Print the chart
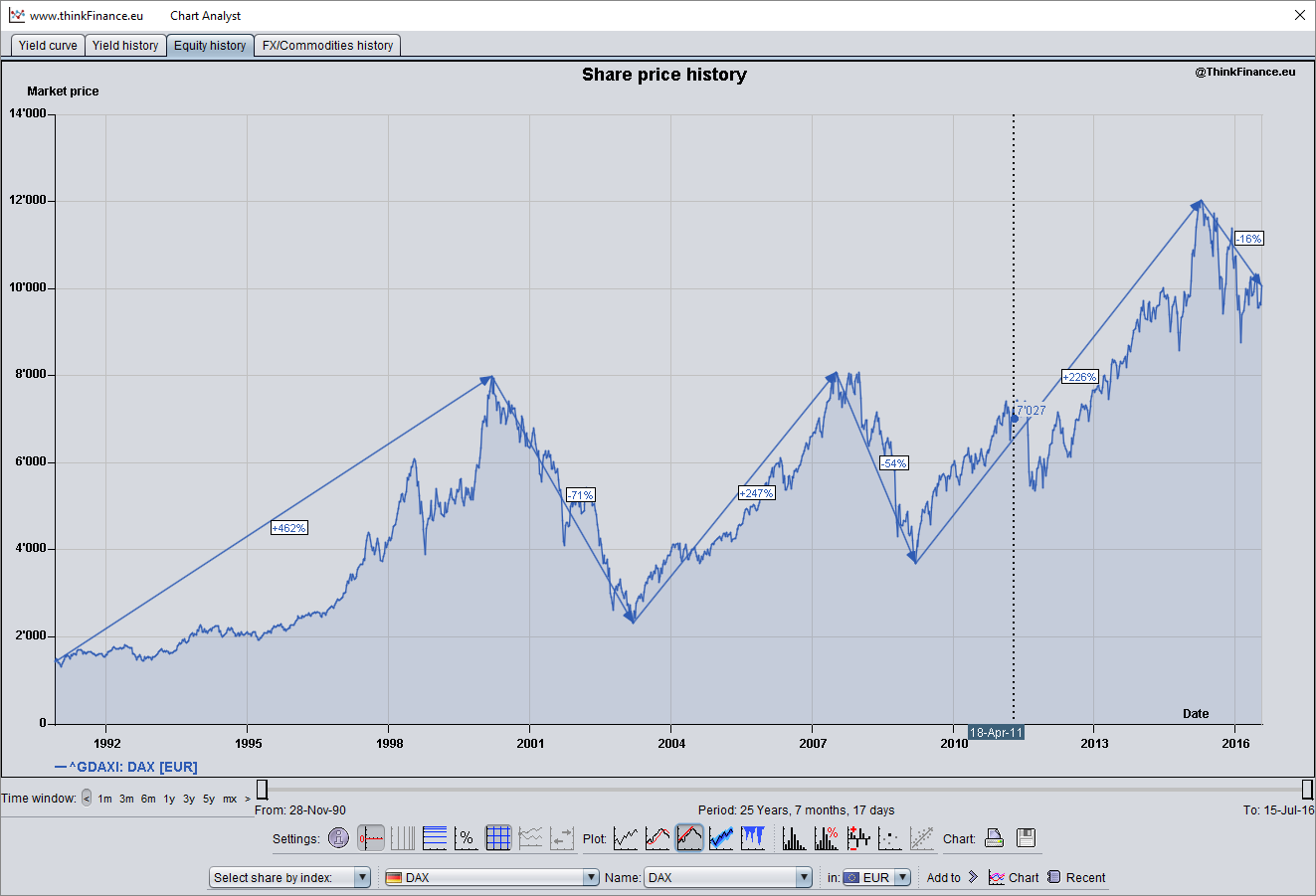 [994, 838]
